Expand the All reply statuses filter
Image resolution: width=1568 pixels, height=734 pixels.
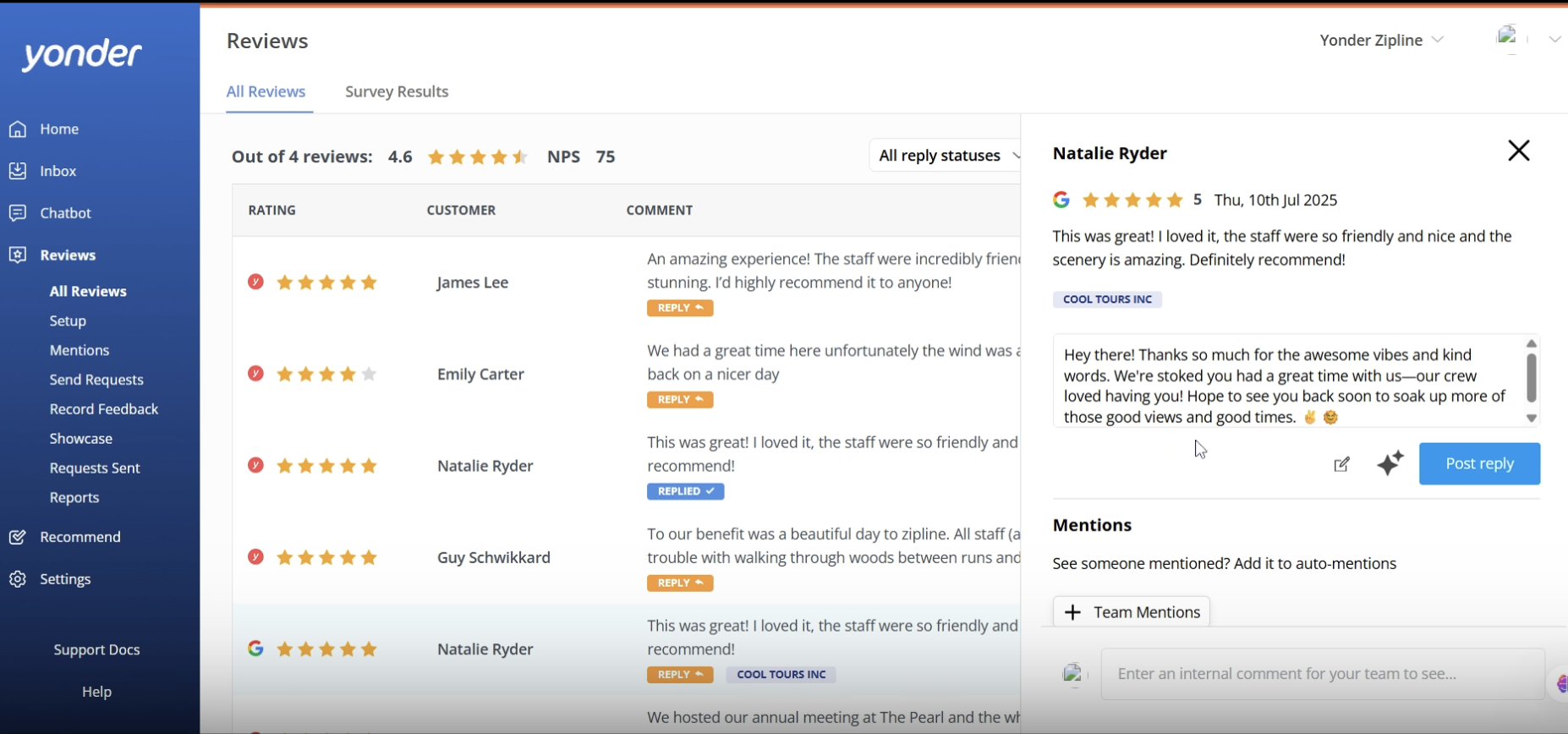point(947,156)
